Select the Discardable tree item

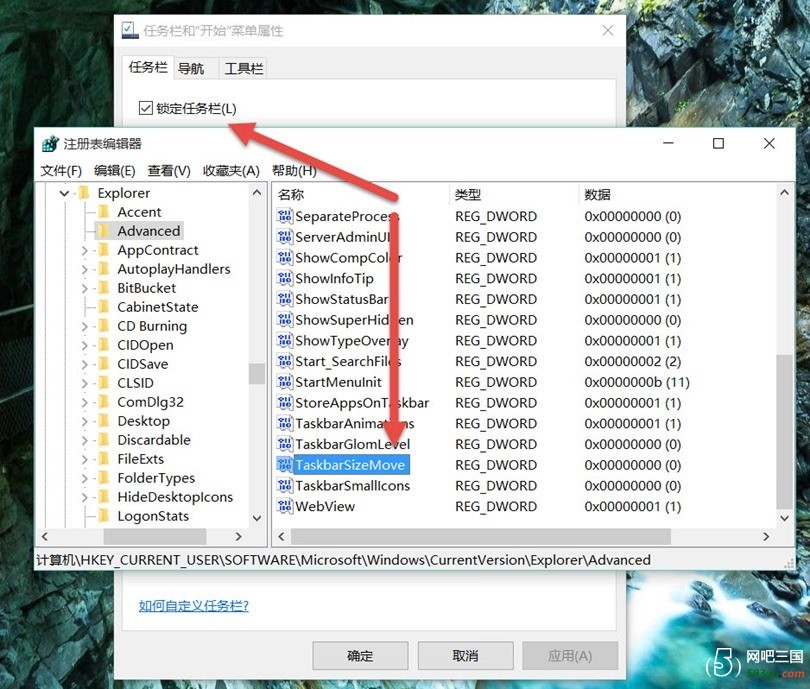click(x=154, y=440)
